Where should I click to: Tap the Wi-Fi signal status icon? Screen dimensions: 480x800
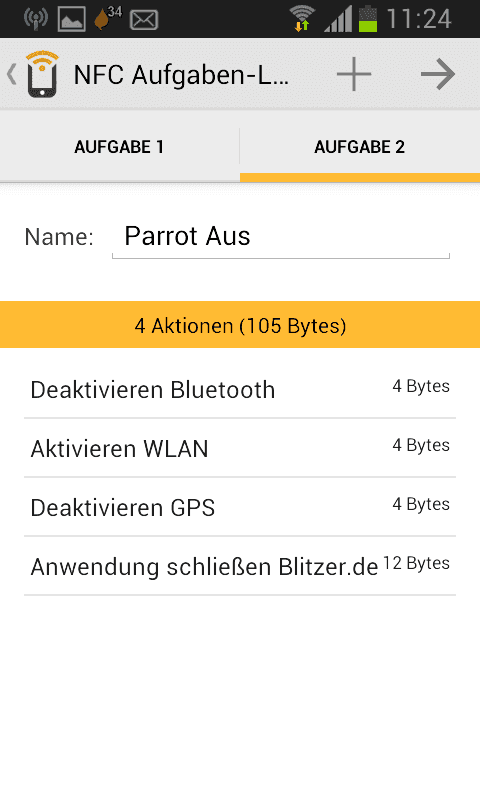coord(301,18)
